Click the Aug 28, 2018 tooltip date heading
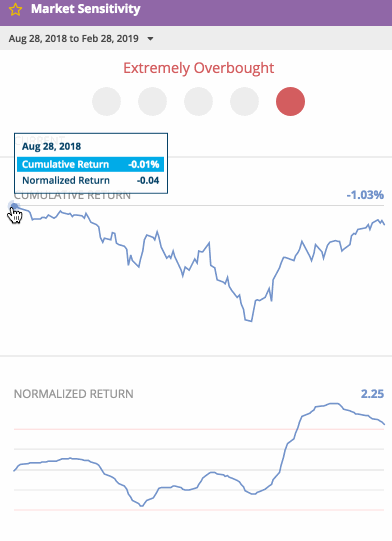Image resolution: width=392 pixels, height=541 pixels. [x=51, y=146]
